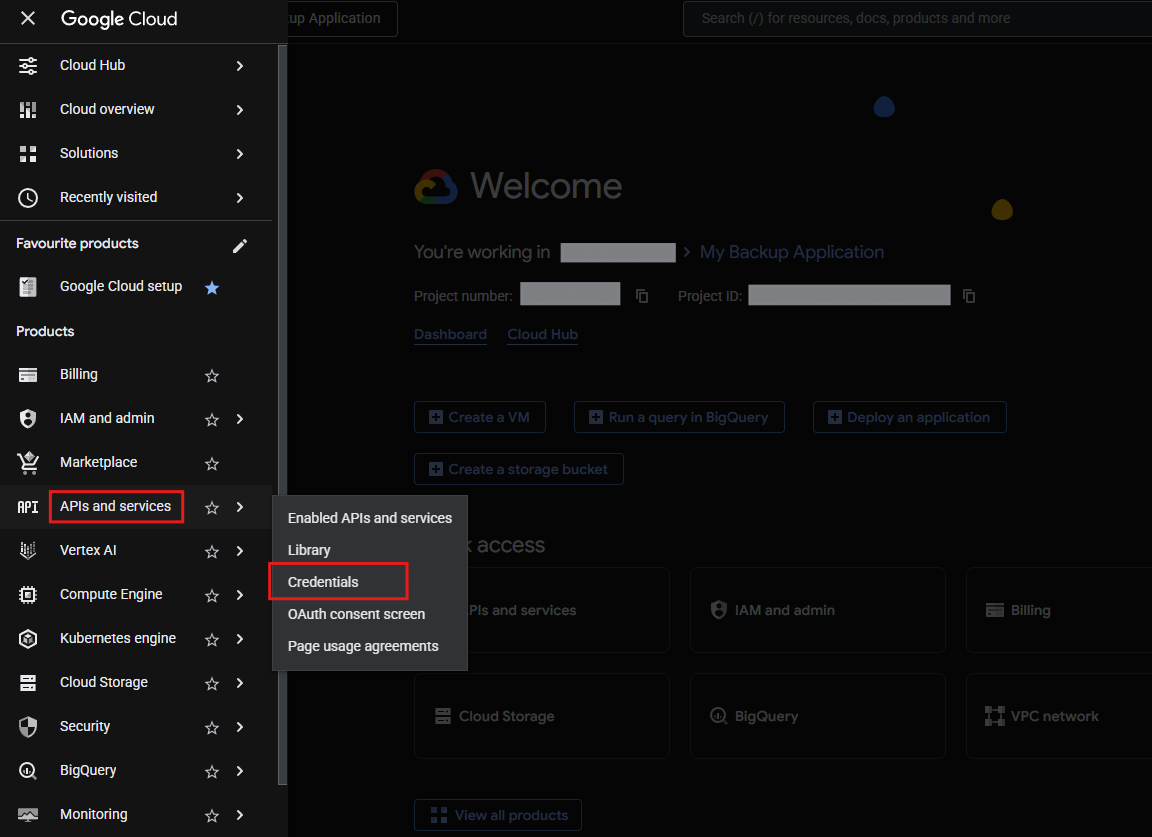
Task: Star the Monitoring product
Action: [212, 816]
